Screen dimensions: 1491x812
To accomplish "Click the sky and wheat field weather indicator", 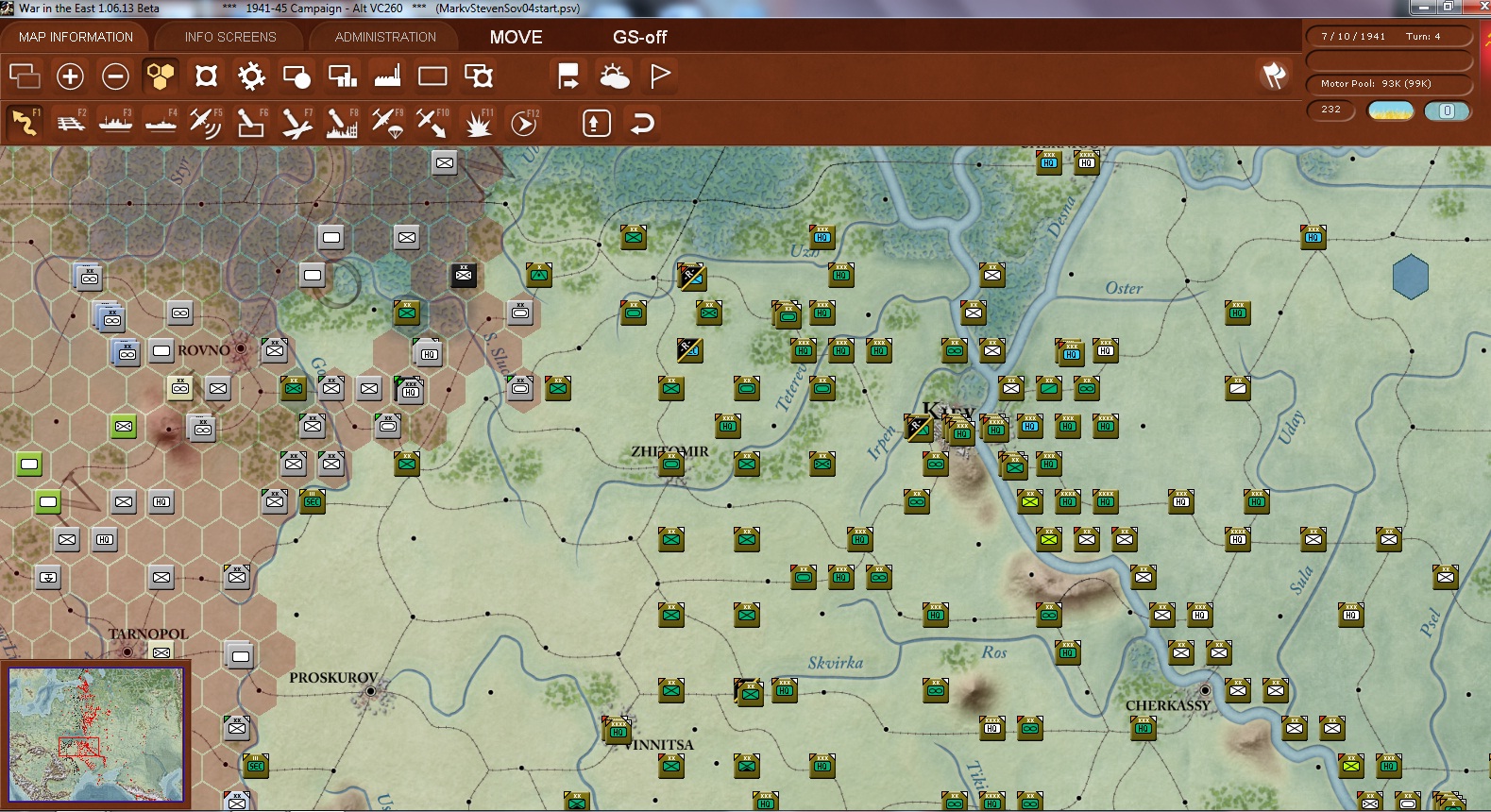I will tap(1391, 110).
